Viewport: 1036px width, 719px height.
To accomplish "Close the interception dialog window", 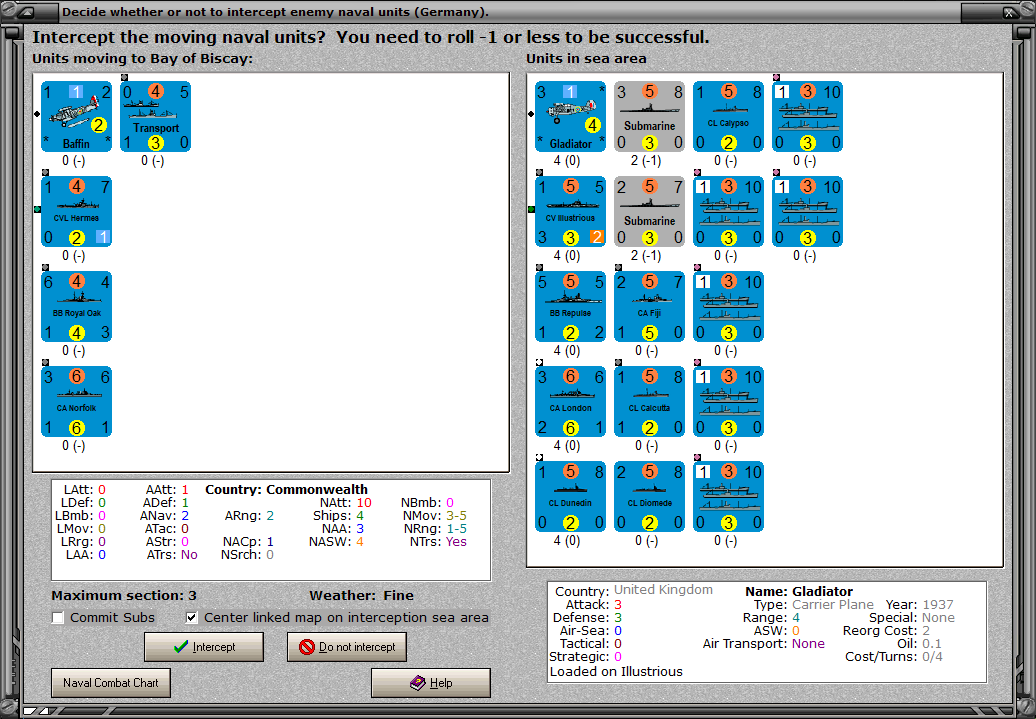I will pyautogui.click(x=1010, y=12).
